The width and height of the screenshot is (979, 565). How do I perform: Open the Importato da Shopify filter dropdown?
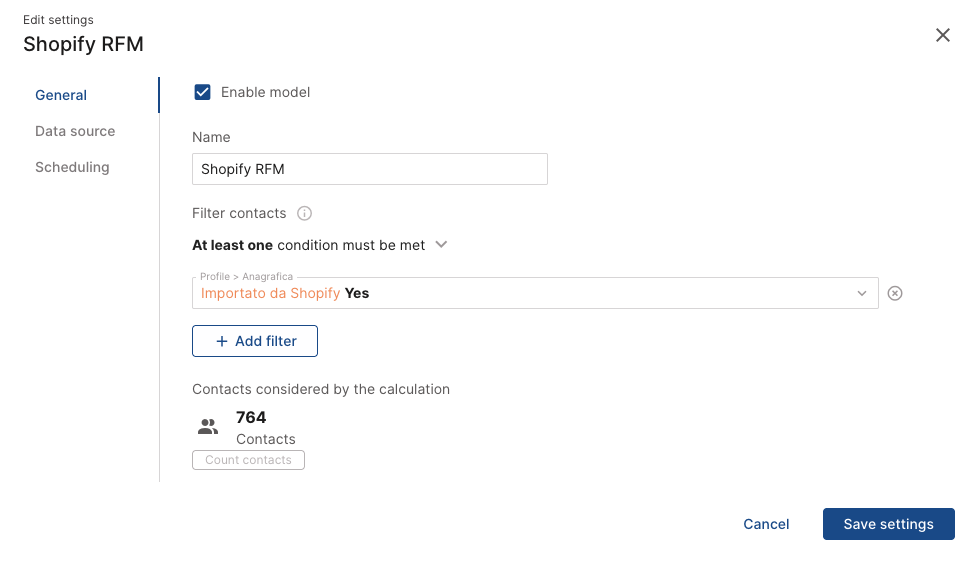point(535,293)
